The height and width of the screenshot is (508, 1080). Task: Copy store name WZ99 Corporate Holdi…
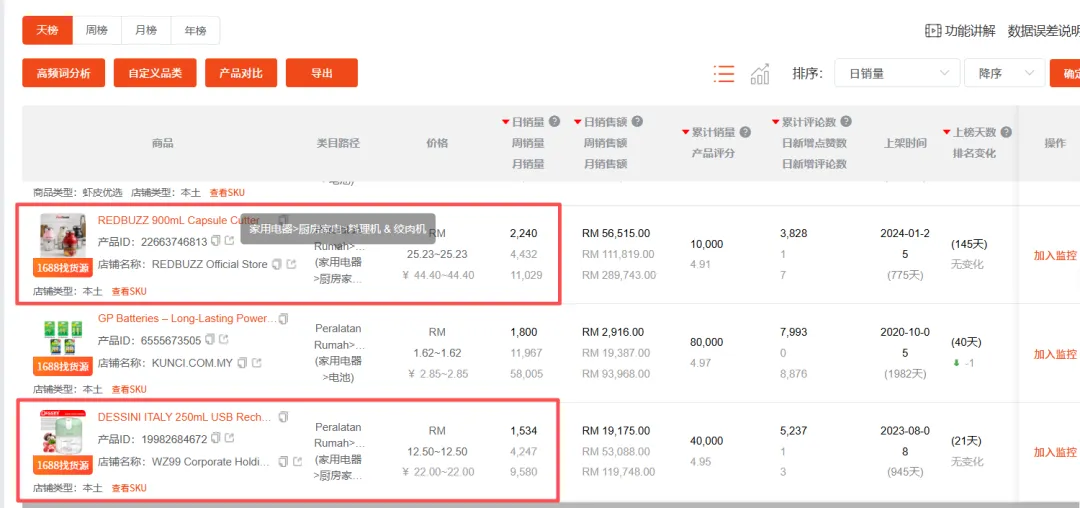pos(283,461)
